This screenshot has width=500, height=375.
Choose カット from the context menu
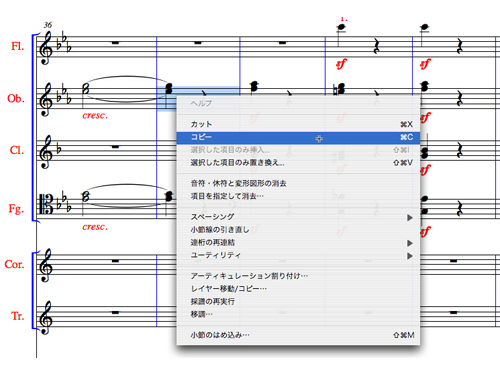coord(298,124)
